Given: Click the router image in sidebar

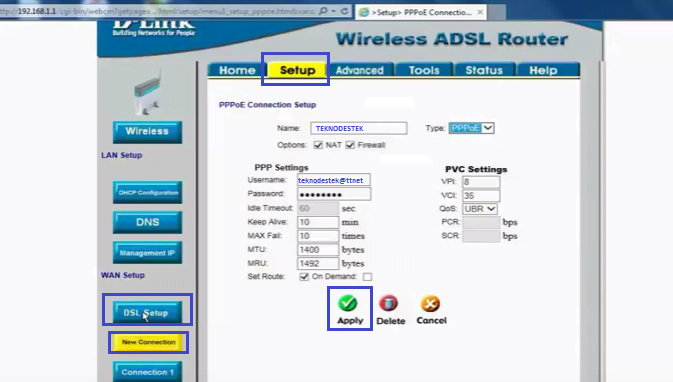Looking at the screenshot, I should (x=148, y=93).
